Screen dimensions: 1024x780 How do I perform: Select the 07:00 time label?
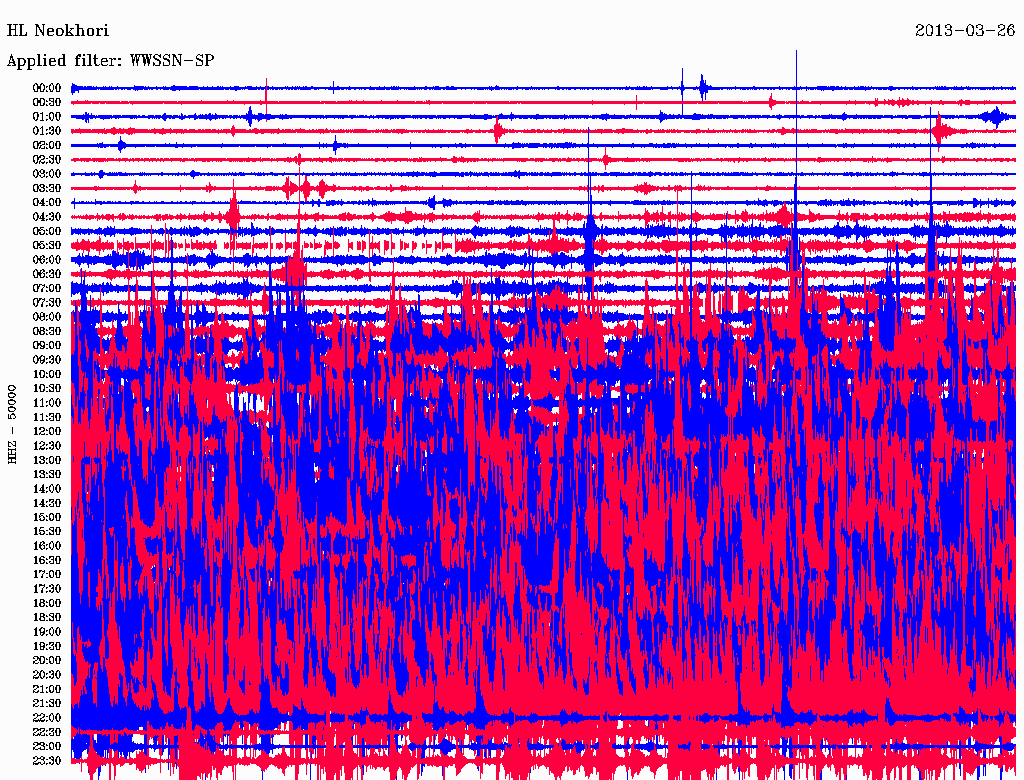tap(47, 288)
